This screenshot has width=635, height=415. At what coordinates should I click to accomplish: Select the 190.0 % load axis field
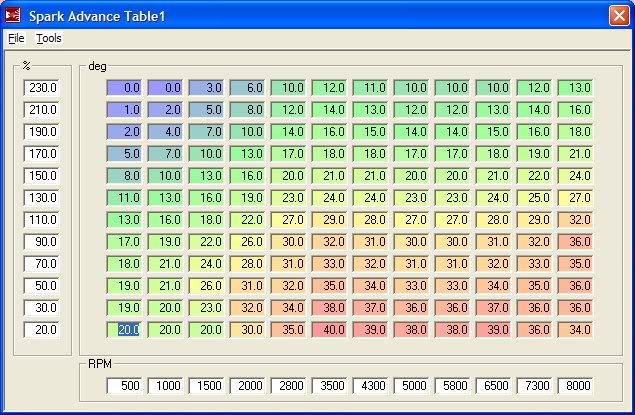click(42, 132)
